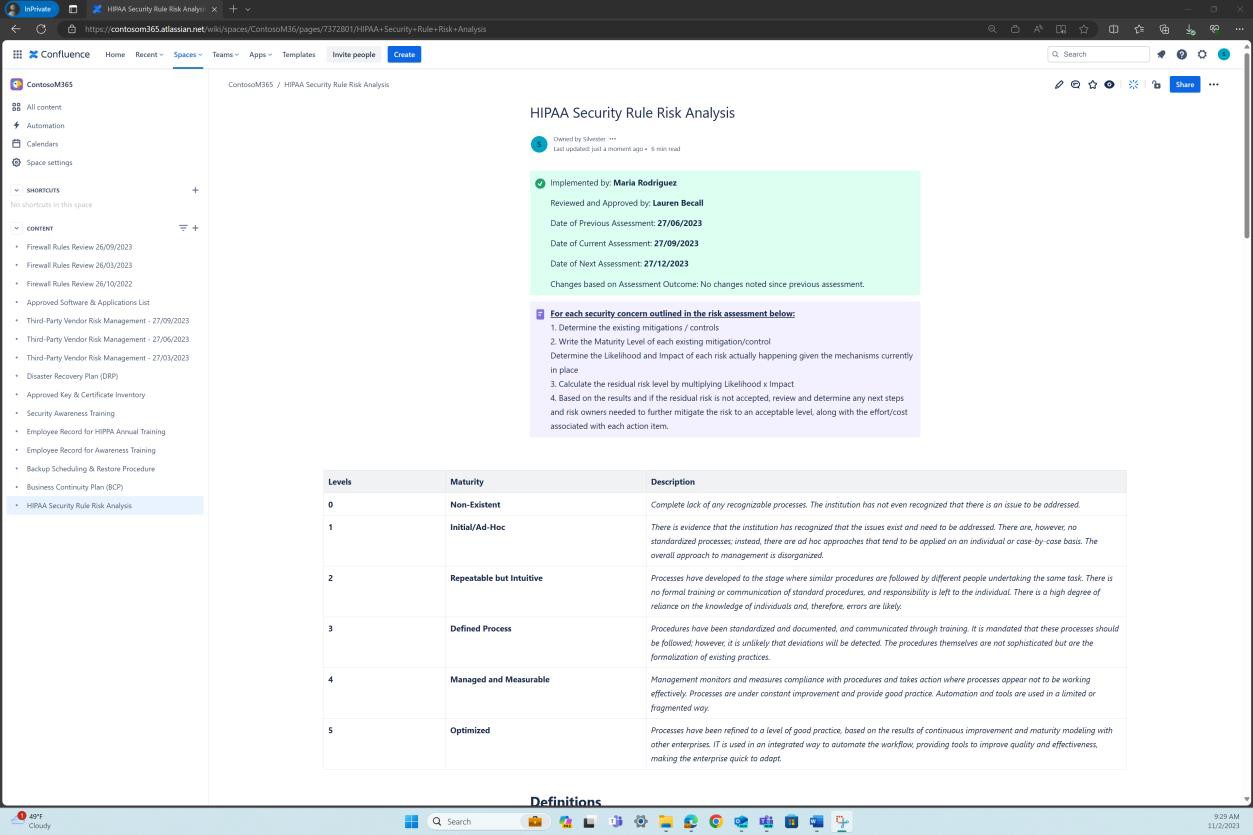
Task: Edit the page with the pencil icon
Action: tap(1059, 84)
